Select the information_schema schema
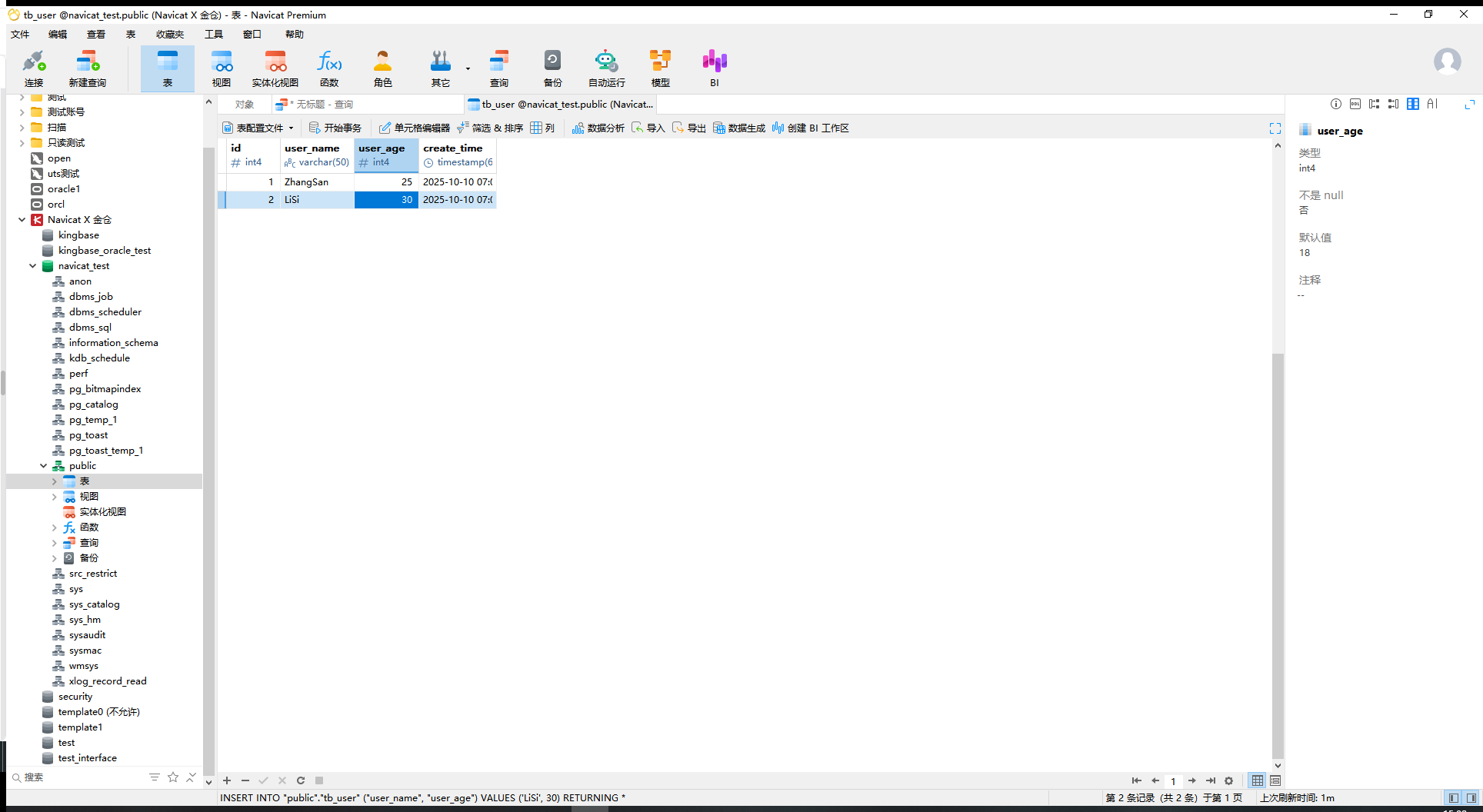The height and width of the screenshot is (812, 1483). click(x=113, y=343)
